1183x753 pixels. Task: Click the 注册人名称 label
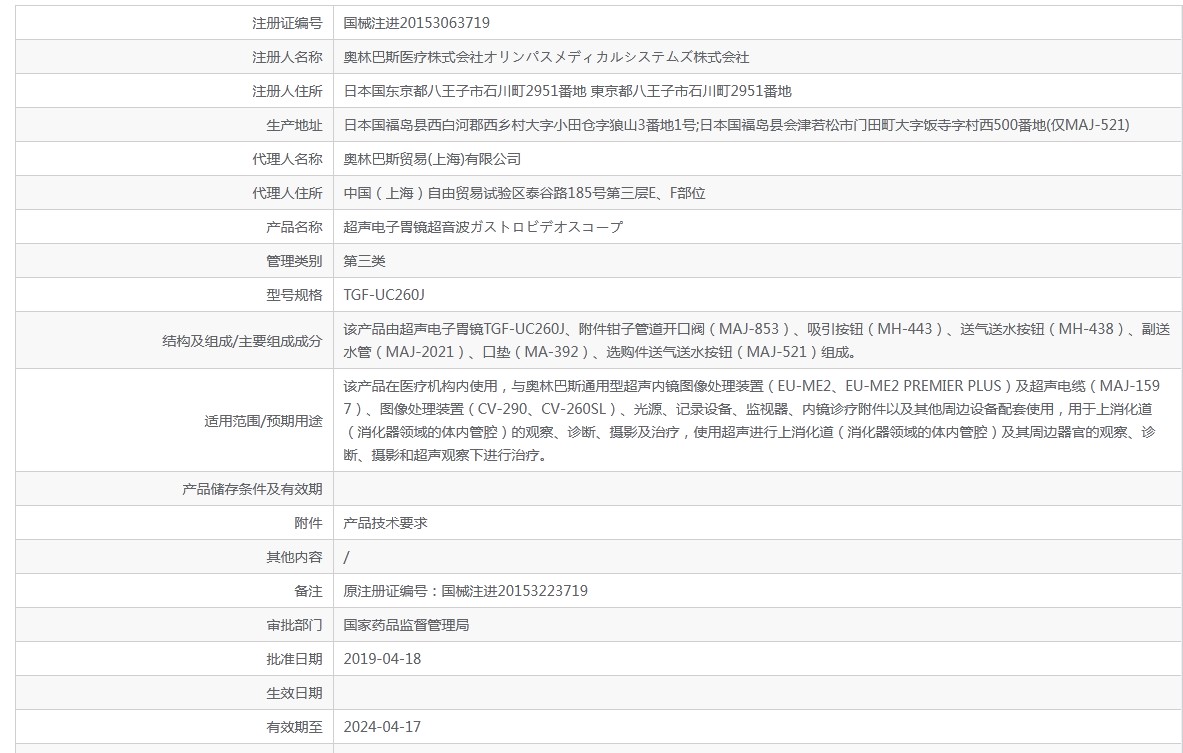coord(287,57)
